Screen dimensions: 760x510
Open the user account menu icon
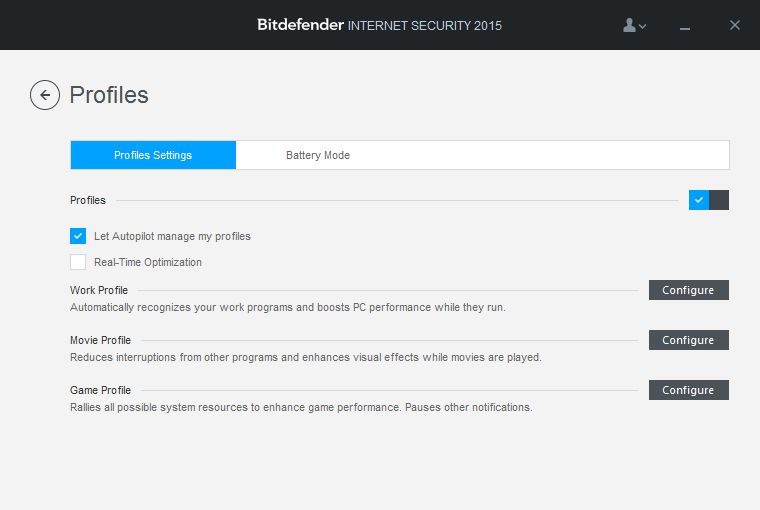pos(634,25)
